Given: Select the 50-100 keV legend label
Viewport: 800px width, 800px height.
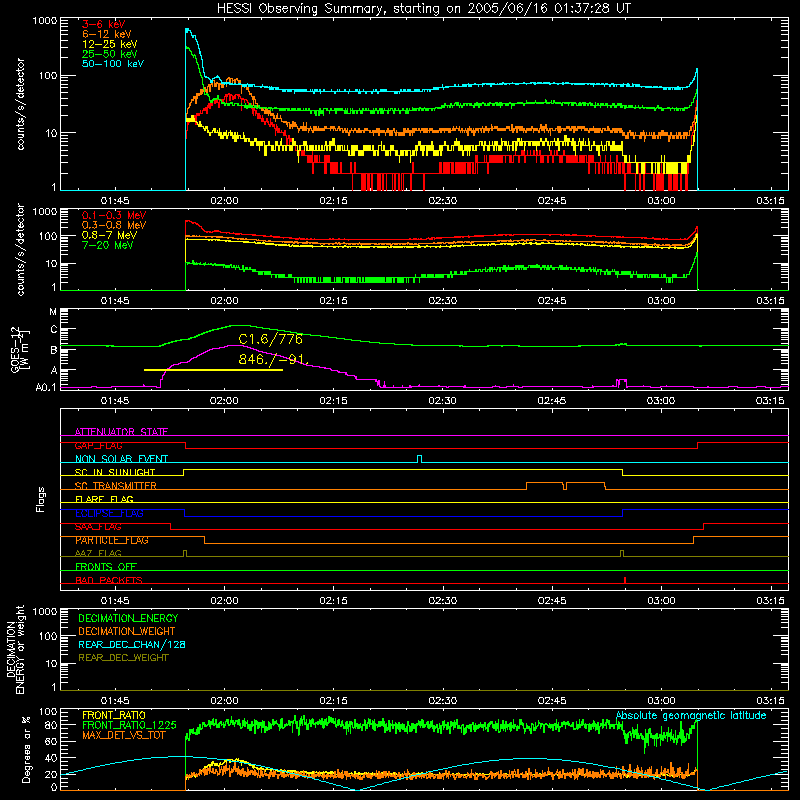Looking at the screenshot, I should (x=113, y=64).
